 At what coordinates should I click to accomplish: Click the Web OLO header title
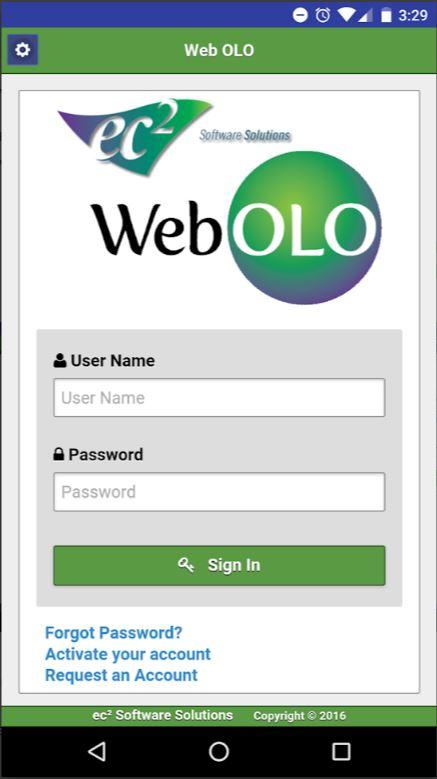(219, 50)
